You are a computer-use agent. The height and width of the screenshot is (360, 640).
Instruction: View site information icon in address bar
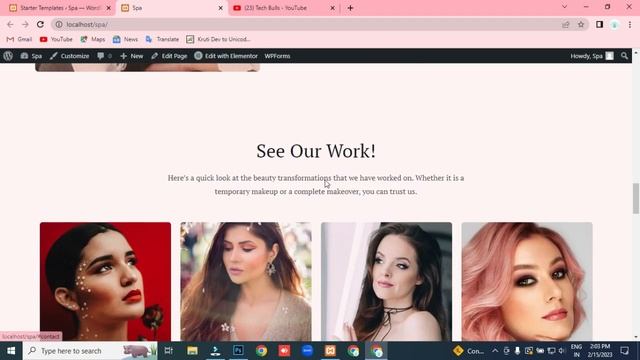(x=59, y=24)
